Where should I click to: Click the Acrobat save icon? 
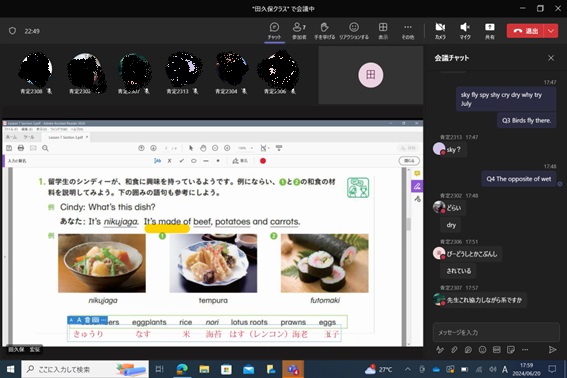coord(9,148)
